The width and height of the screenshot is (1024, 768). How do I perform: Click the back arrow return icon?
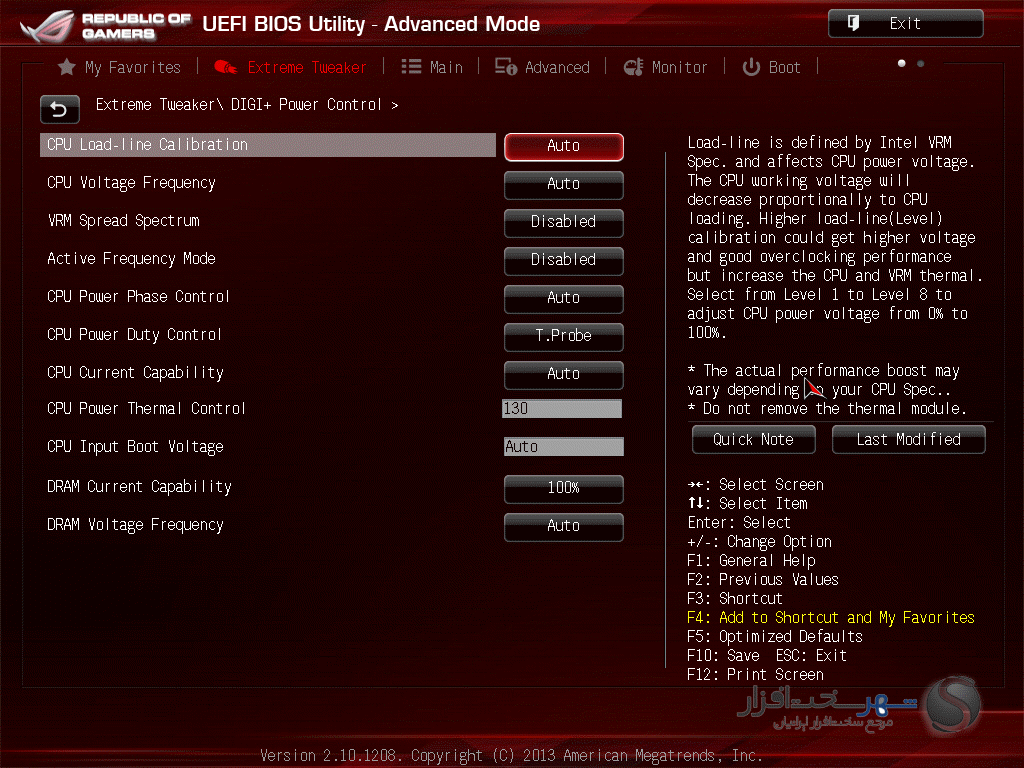(59, 109)
